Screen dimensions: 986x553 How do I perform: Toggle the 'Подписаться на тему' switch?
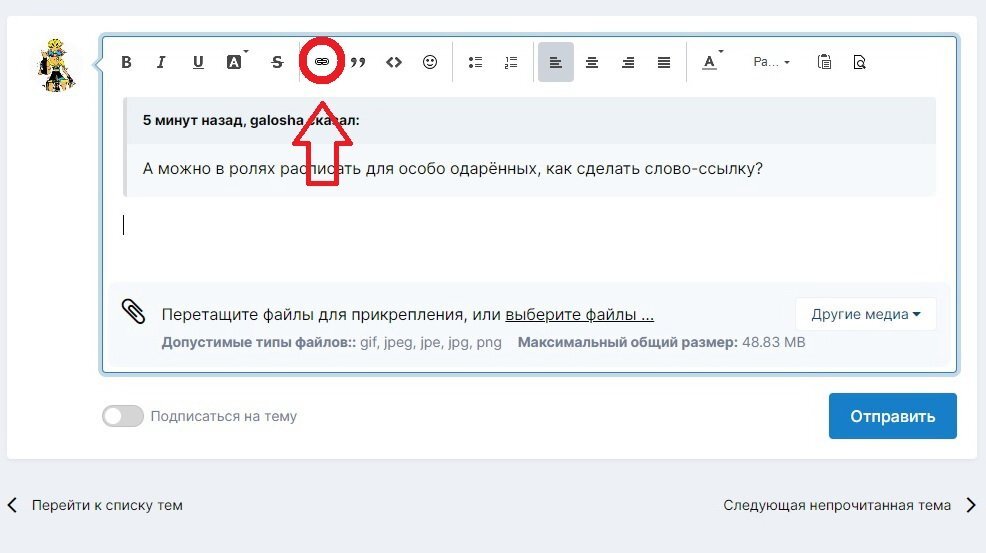click(x=123, y=416)
